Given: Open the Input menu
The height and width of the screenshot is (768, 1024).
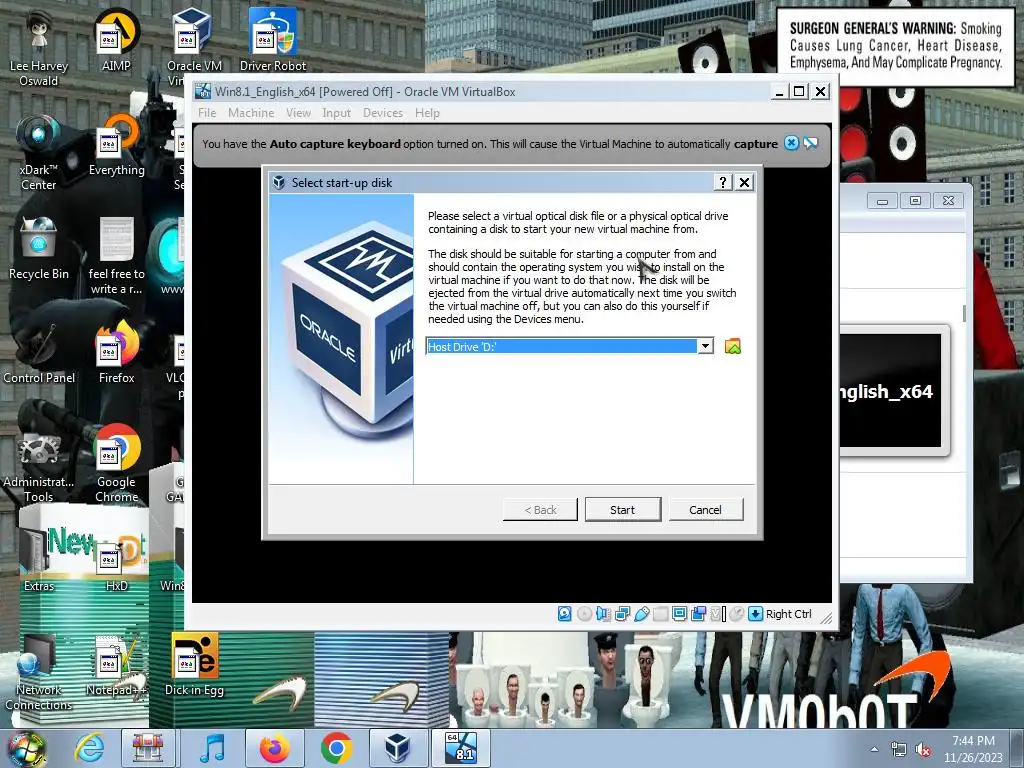Looking at the screenshot, I should [336, 113].
